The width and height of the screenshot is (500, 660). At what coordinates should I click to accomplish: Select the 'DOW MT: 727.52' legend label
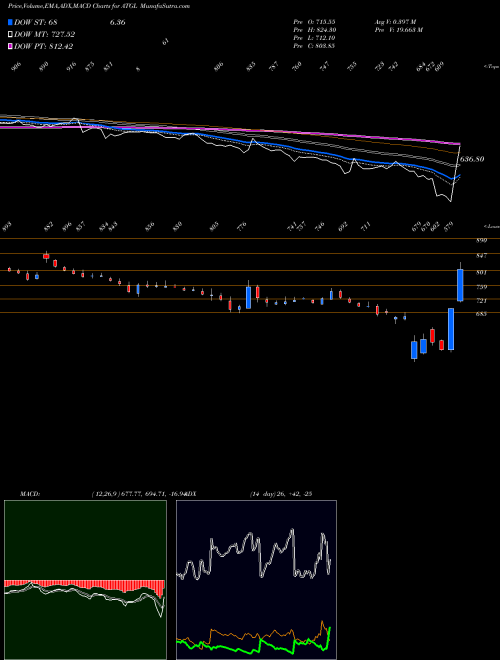(x=44, y=34)
